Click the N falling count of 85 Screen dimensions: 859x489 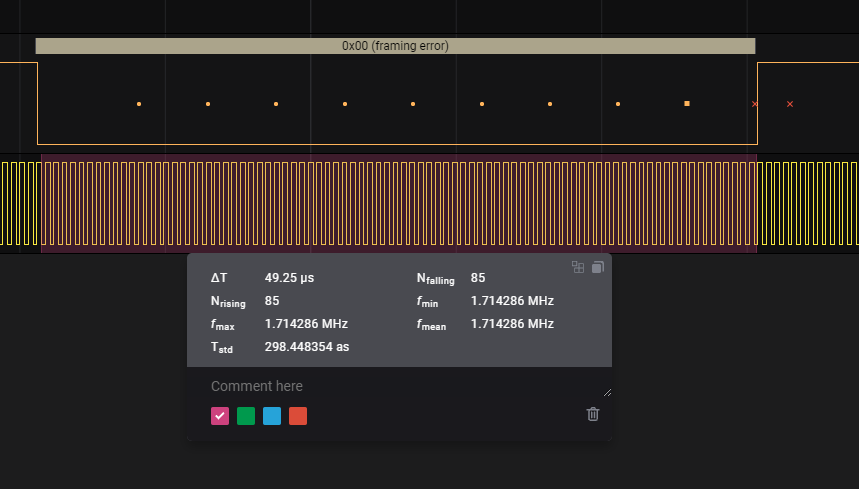tap(478, 278)
